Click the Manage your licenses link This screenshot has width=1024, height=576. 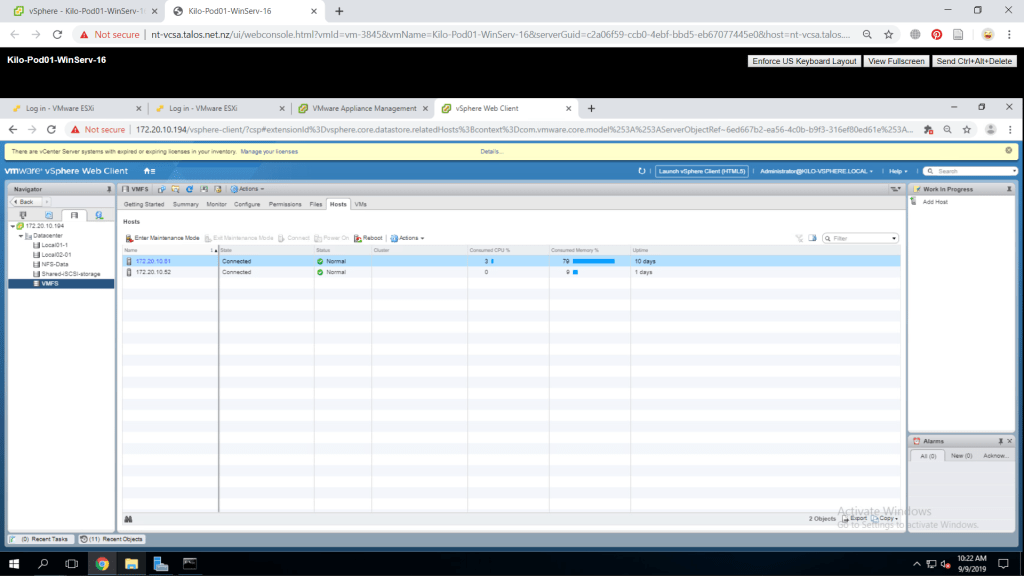tap(269, 151)
